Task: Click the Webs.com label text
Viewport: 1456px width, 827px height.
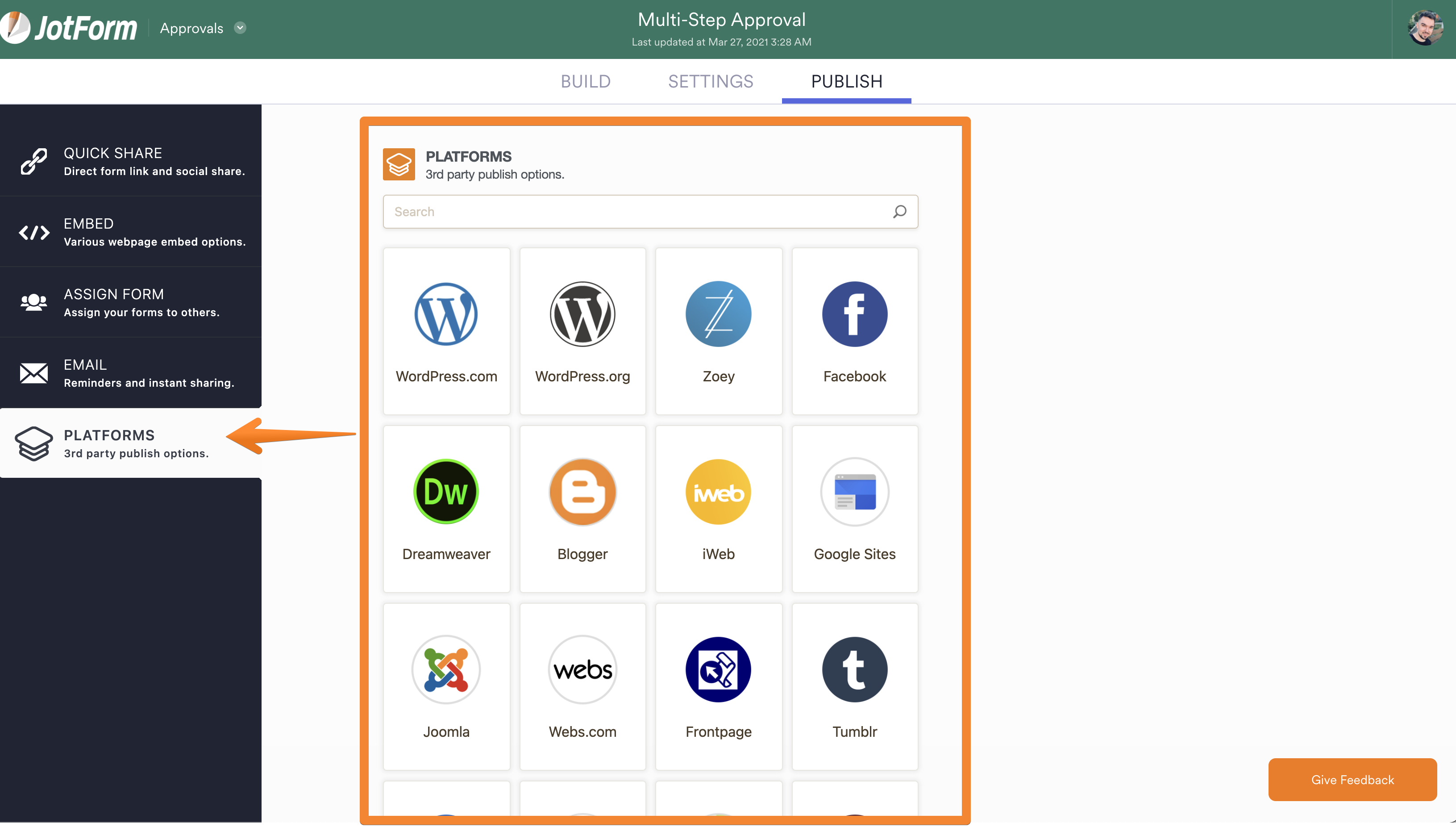Action: pyautogui.click(x=582, y=731)
